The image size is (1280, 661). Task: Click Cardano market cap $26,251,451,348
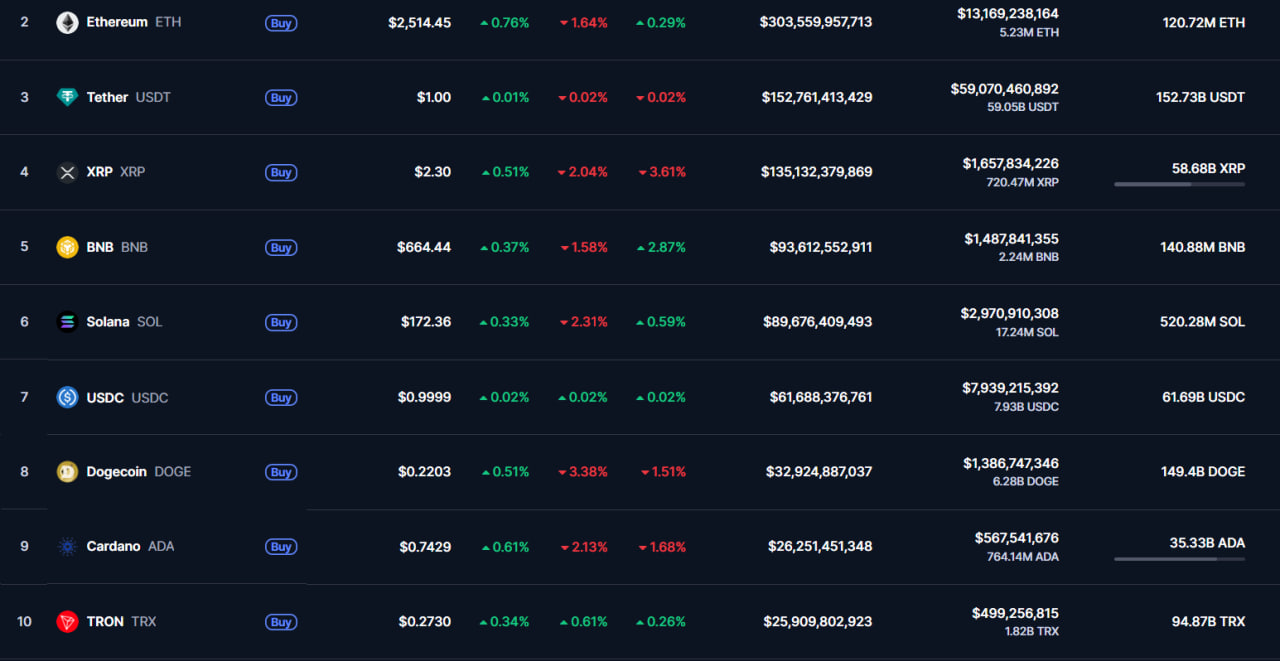point(819,547)
